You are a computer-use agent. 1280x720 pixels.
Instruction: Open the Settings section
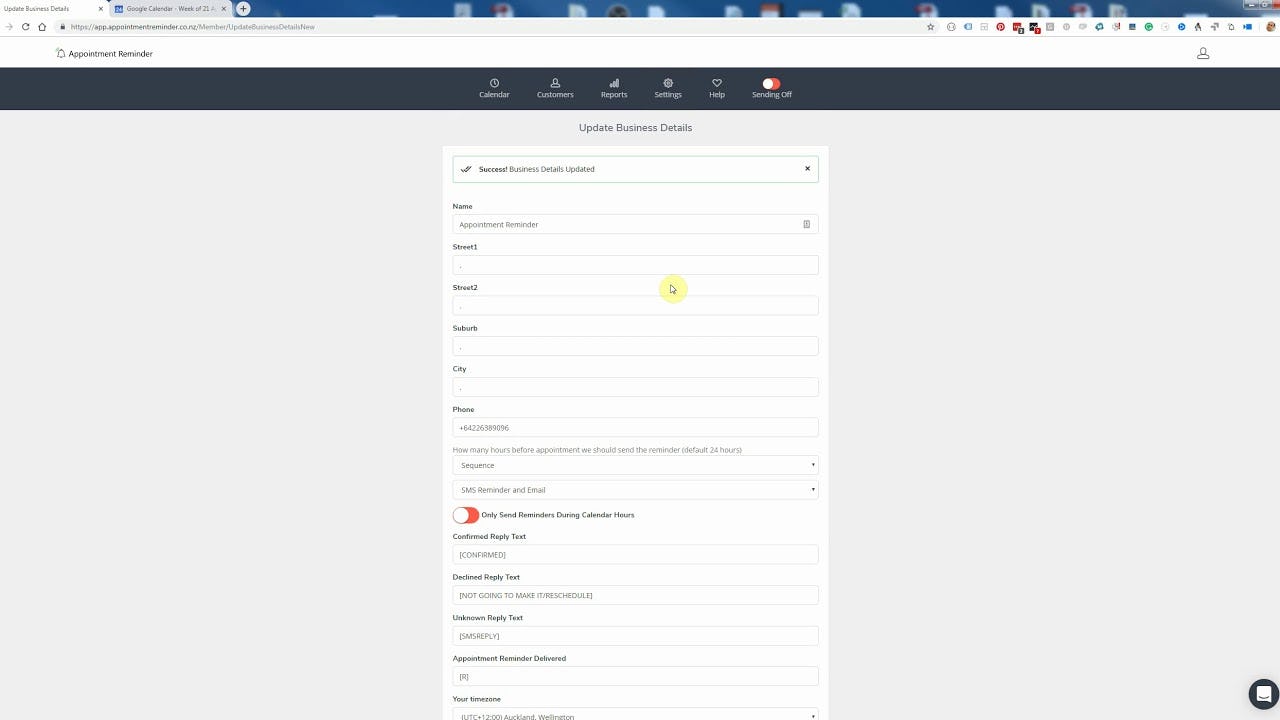coord(667,88)
